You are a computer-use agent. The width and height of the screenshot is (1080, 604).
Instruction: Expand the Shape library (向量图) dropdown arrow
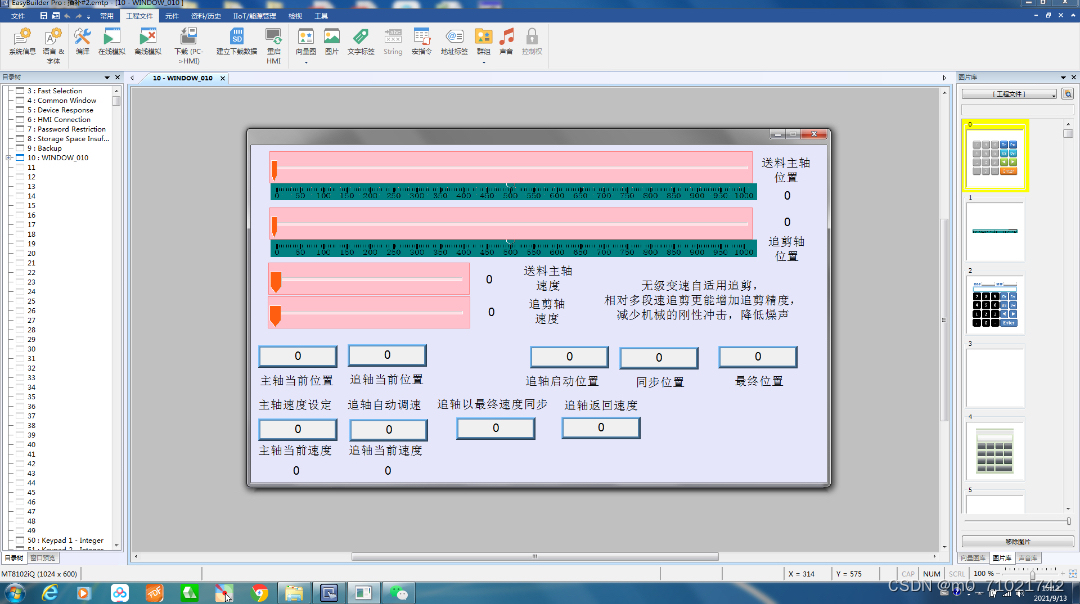pos(306,62)
